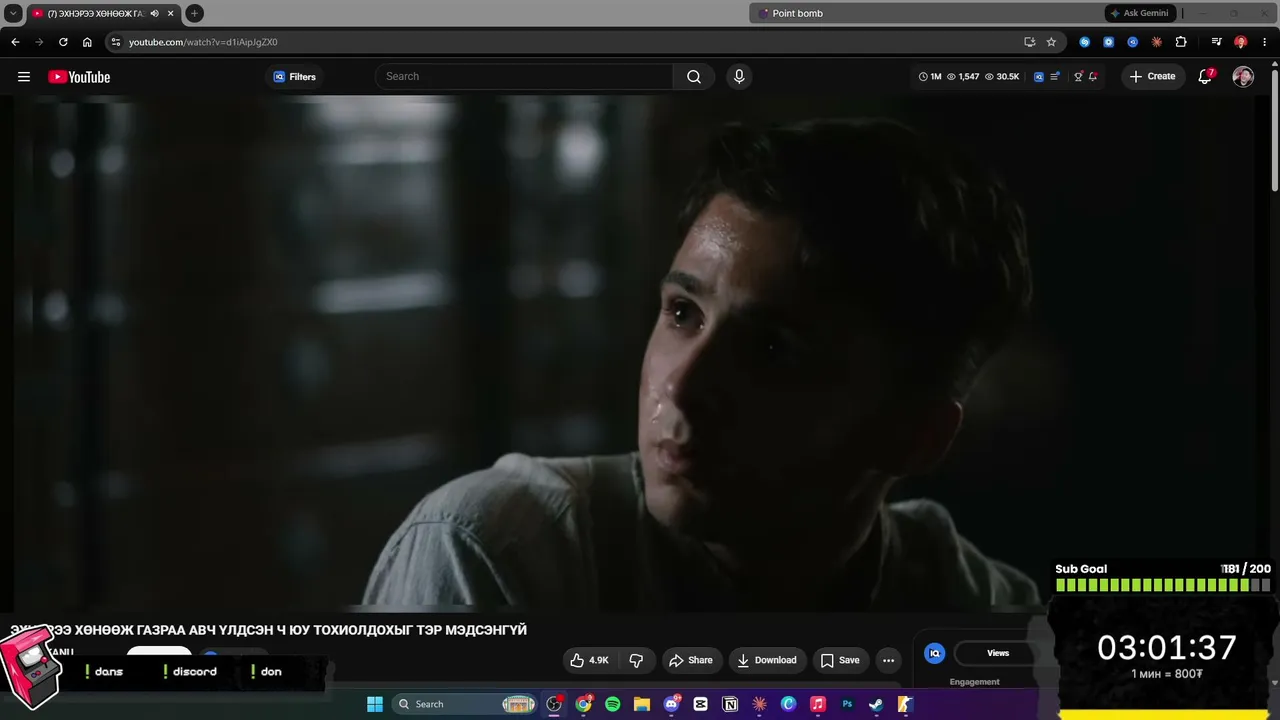Open the vidIQ list icon with blue dot
This screenshot has height=720, width=1280.
[x=1055, y=77]
